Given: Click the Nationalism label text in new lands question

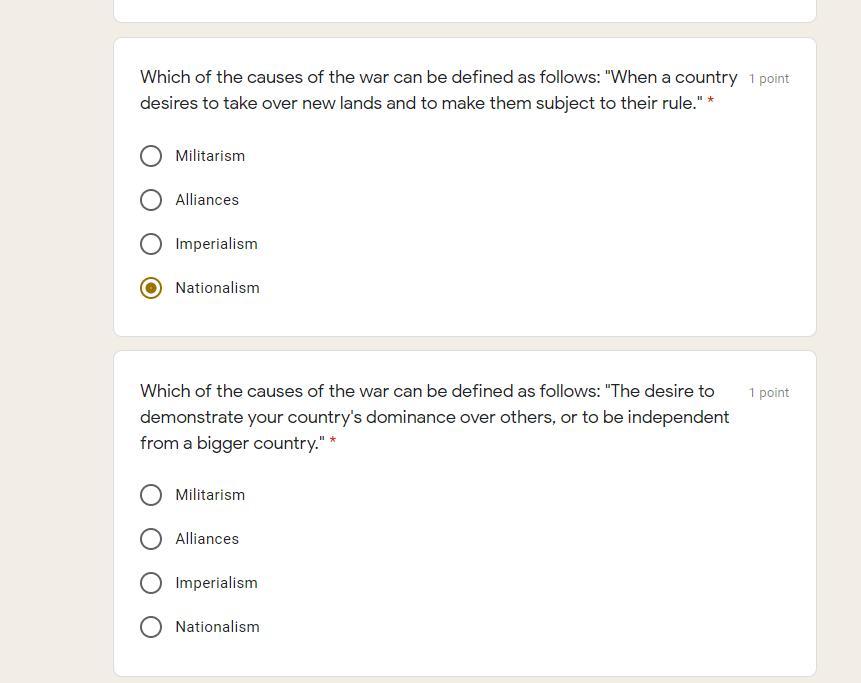Looking at the screenshot, I should (x=217, y=288).
